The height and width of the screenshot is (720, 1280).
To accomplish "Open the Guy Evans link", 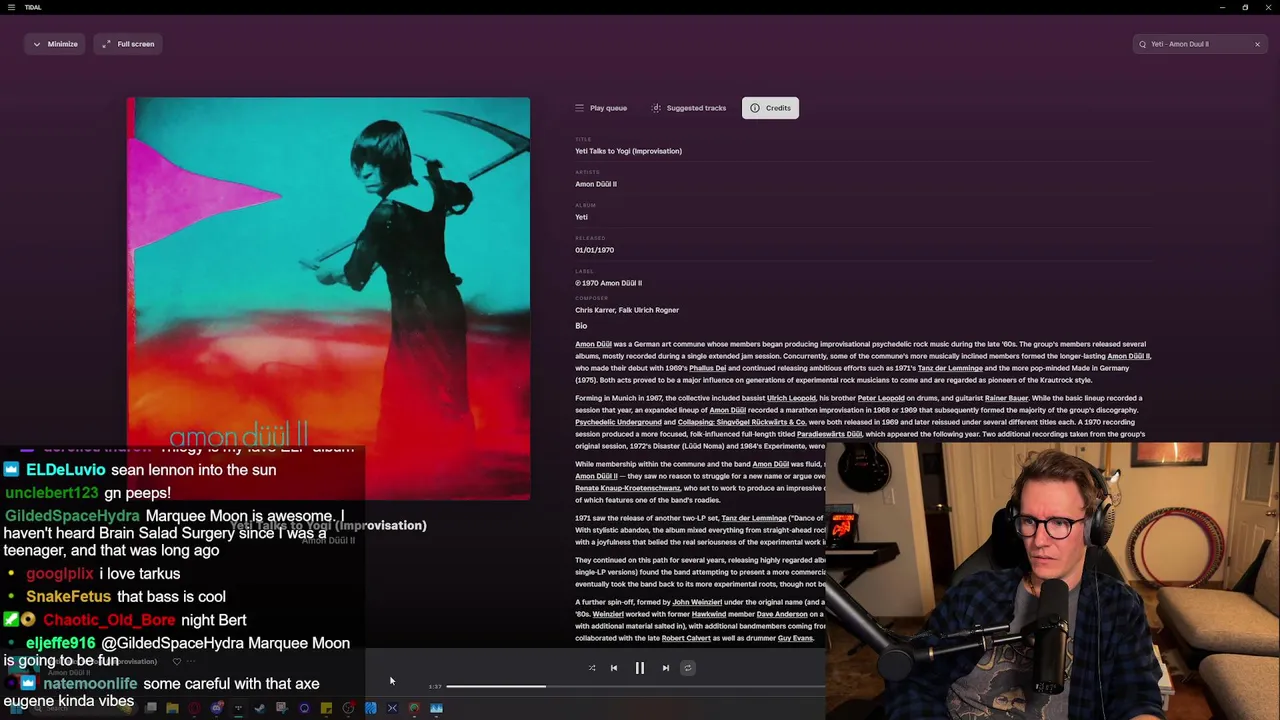I will pos(795,638).
